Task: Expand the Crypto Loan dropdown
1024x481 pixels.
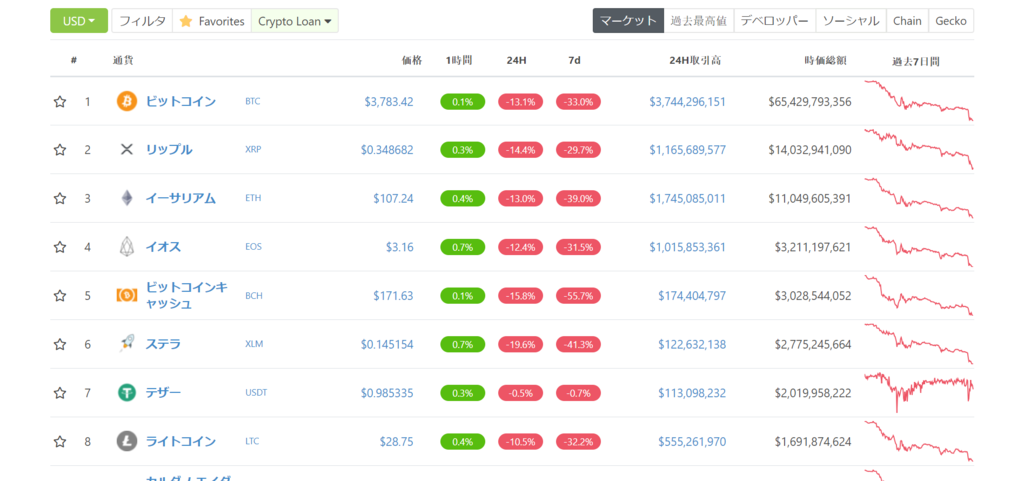Action: (x=295, y=21)
